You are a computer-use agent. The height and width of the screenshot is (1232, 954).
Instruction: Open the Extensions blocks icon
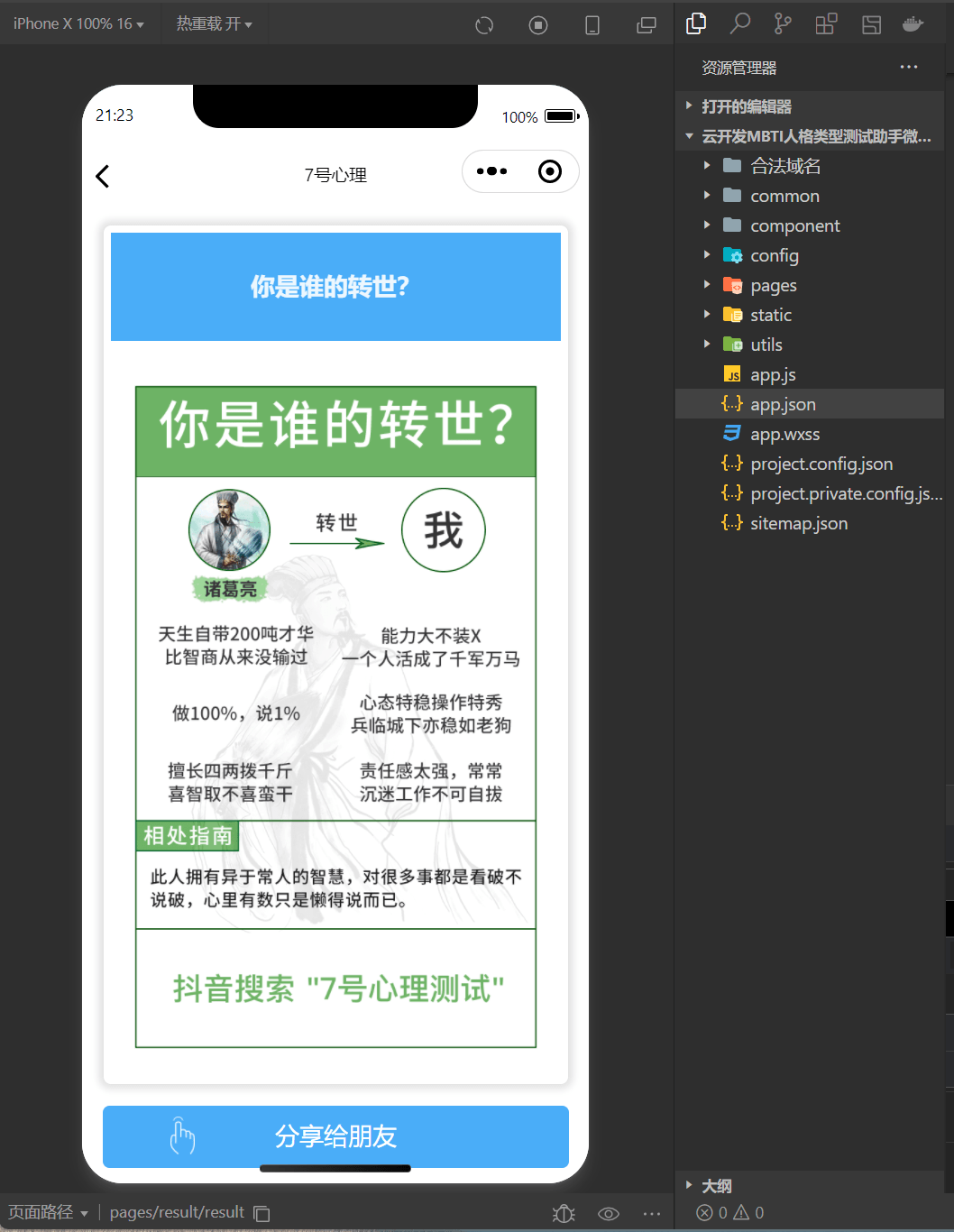[826, 23]
